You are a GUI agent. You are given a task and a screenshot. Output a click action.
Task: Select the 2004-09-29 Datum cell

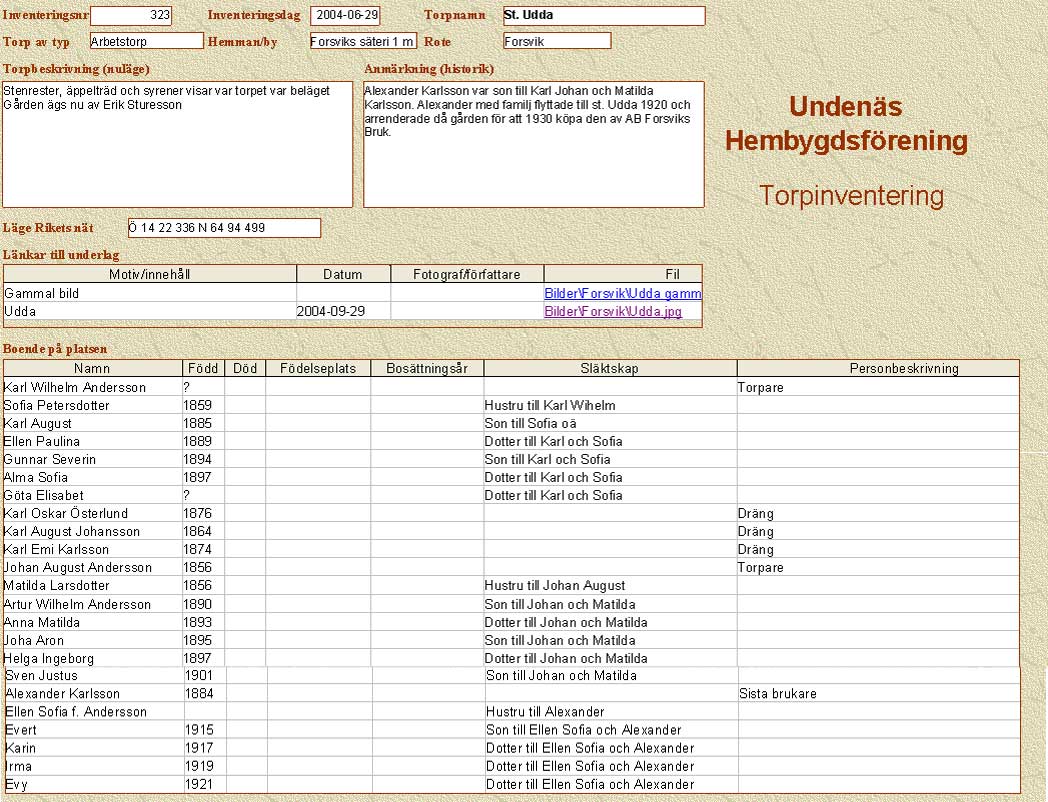(343, 312)
